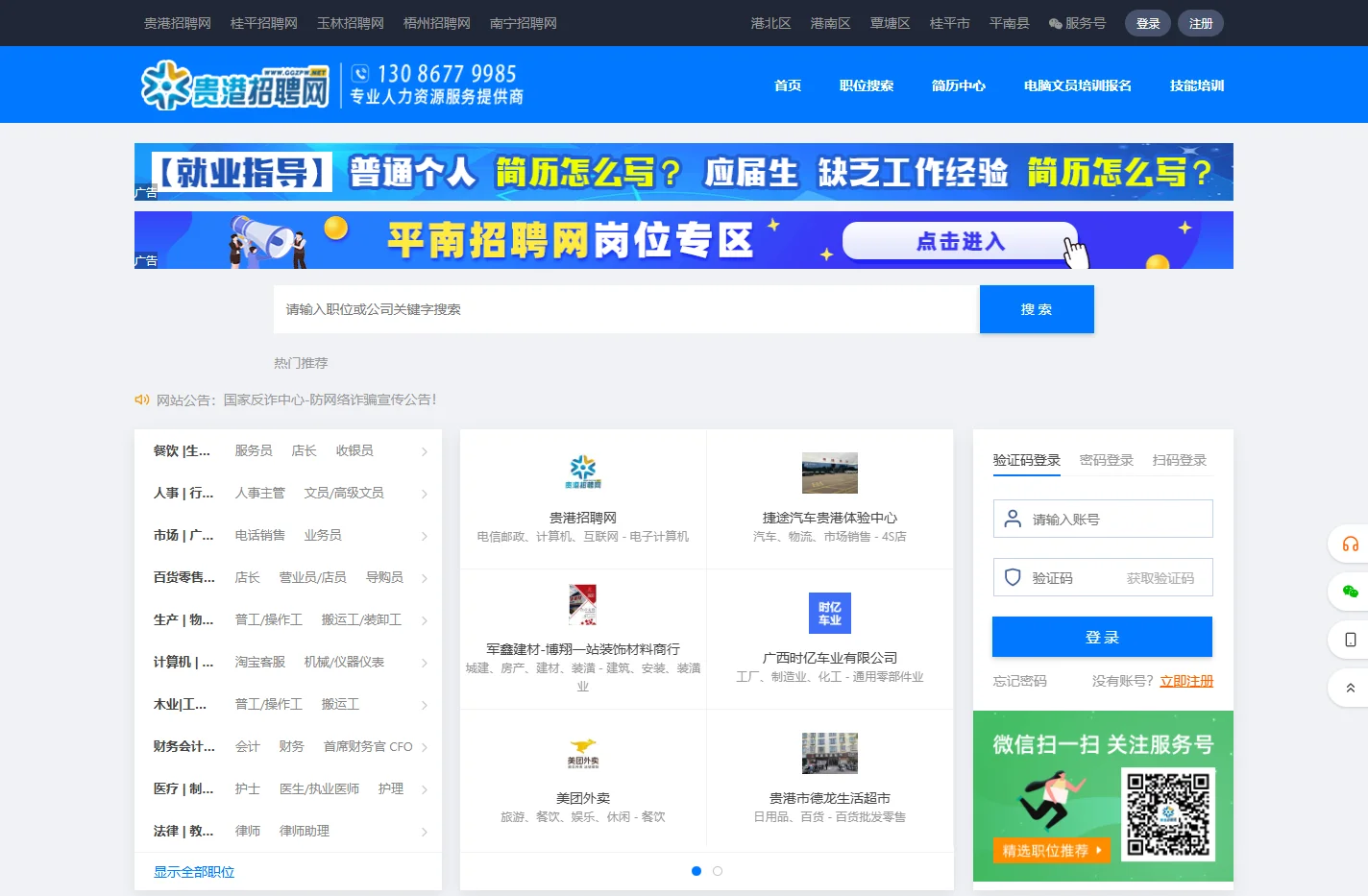
Task: Open 捷途汽车贵港体验中心 company photo
Action: [830, 472]
